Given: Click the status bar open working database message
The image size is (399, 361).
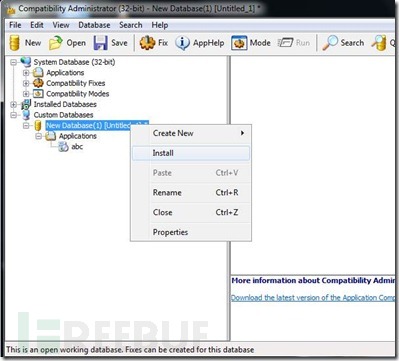Looking at the screenshot, I should pos(130,350).
